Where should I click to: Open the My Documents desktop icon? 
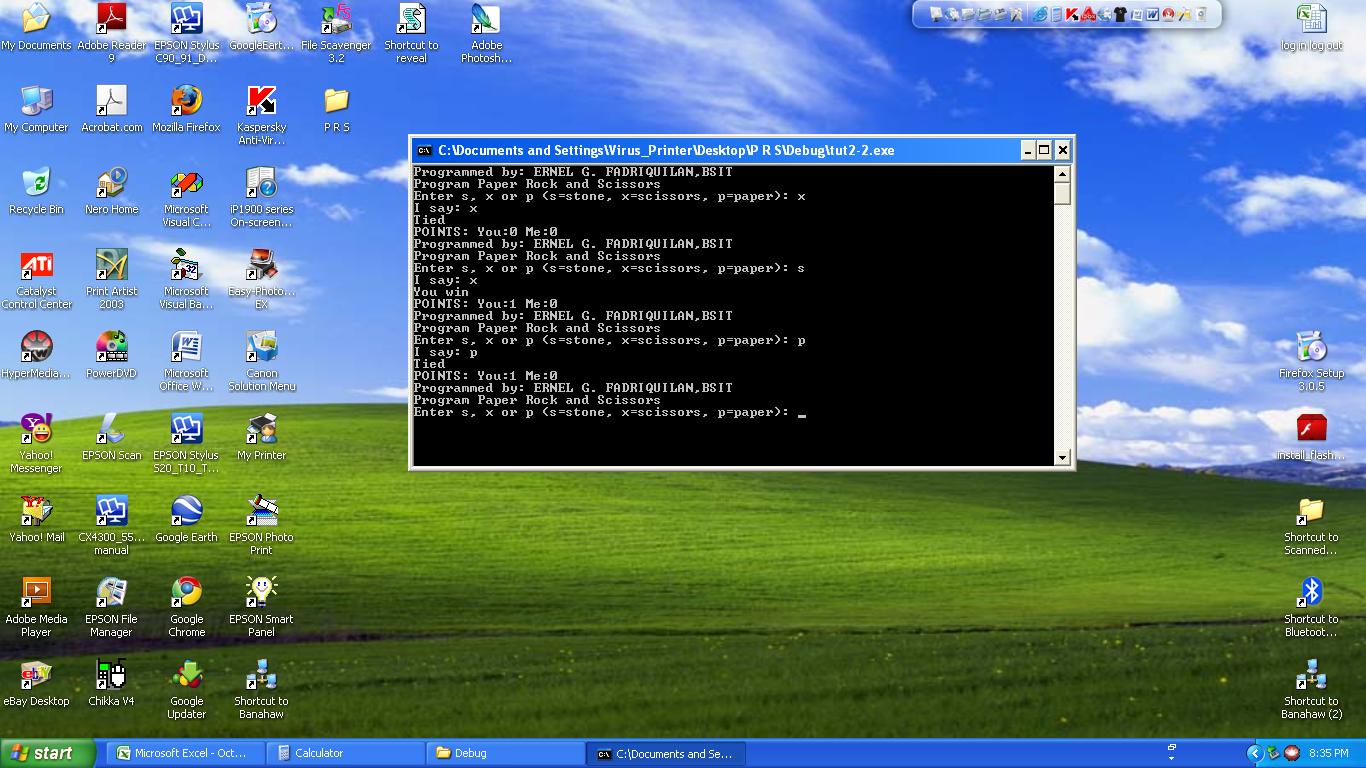(x=36, y=27)
